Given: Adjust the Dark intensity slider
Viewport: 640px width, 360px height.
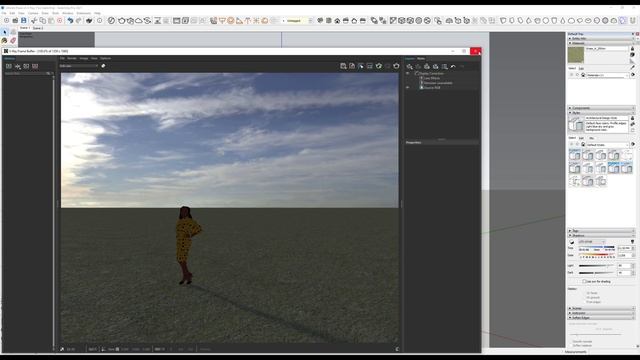Looking at the screenshot, I should click(597, 273).
